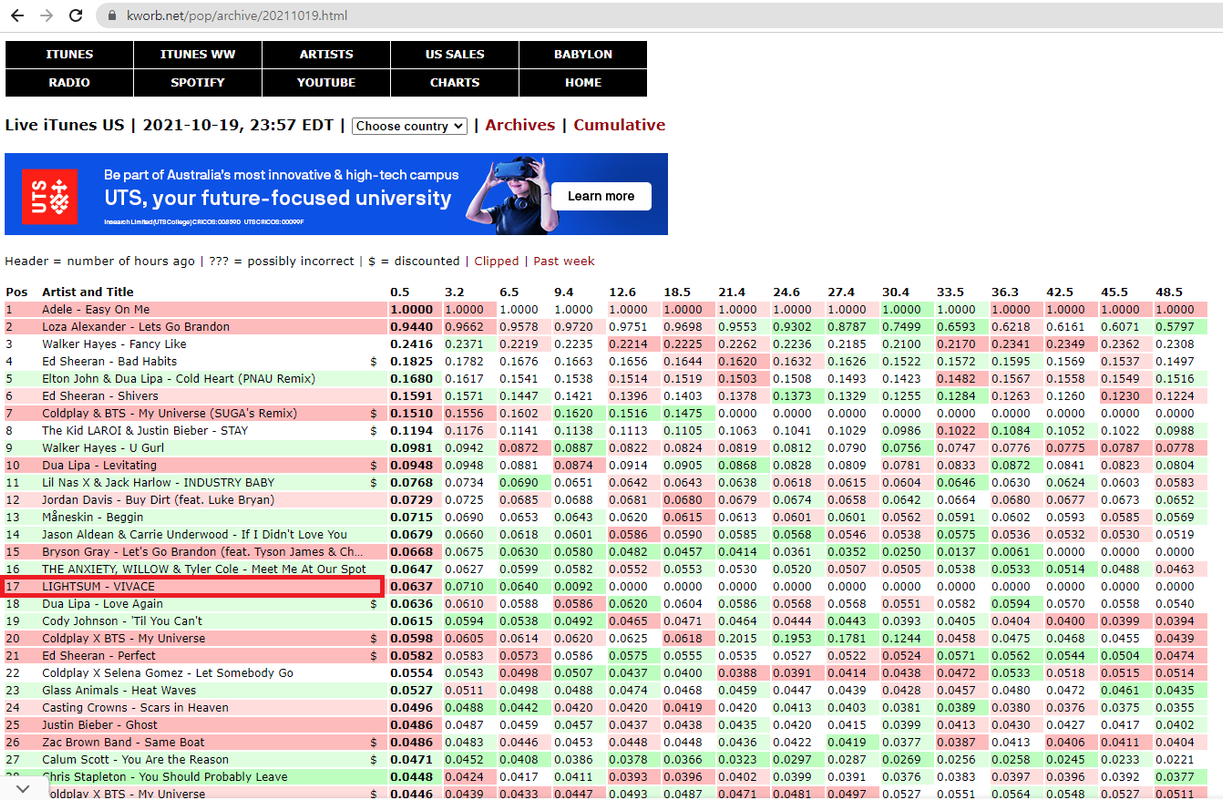The height and width of the screenshot is (800, 1223).
Task: Click the Learn more button in UTS ad
Action: tap(601, 196)
